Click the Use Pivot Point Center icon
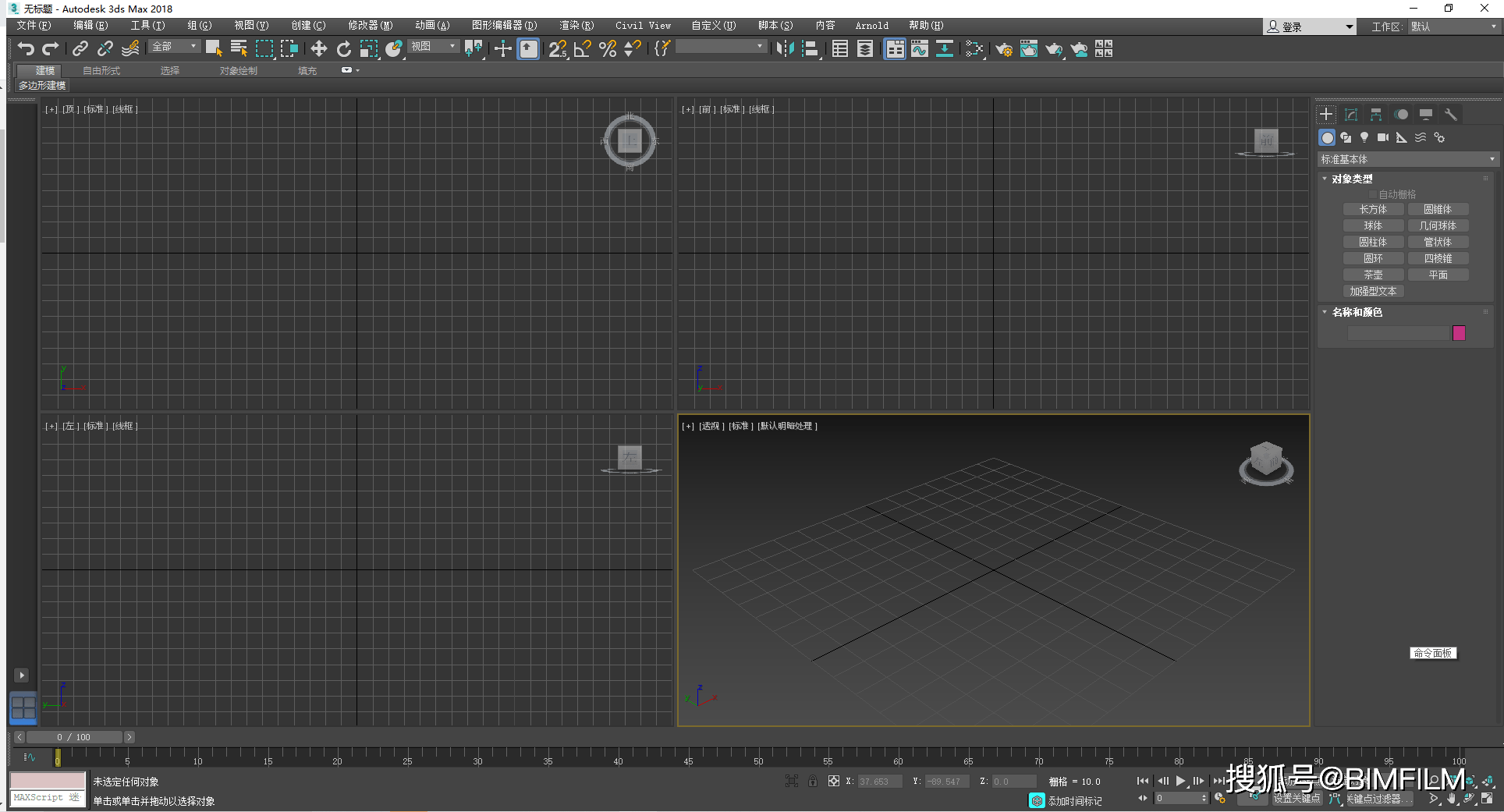Viewport: 1504px width, 812px height. [x=474, y=49]
